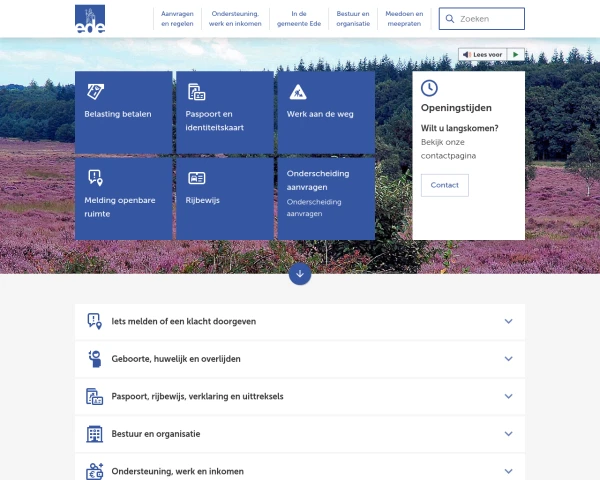This screenshot has width=600, height=480.
Task: Click the Melding openbare ruimte report icon
Action: [95, 178]
